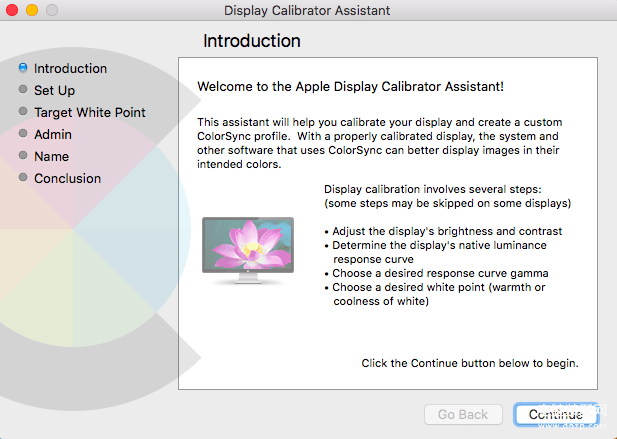Select the Admin step
617x439 pixels.
coord(53,135)
